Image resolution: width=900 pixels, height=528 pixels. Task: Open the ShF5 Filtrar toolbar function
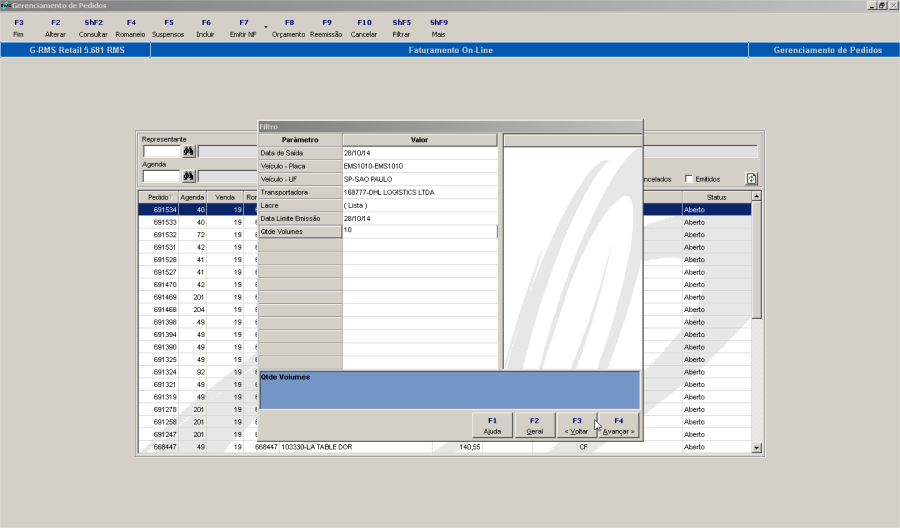(x=401, y=27)
